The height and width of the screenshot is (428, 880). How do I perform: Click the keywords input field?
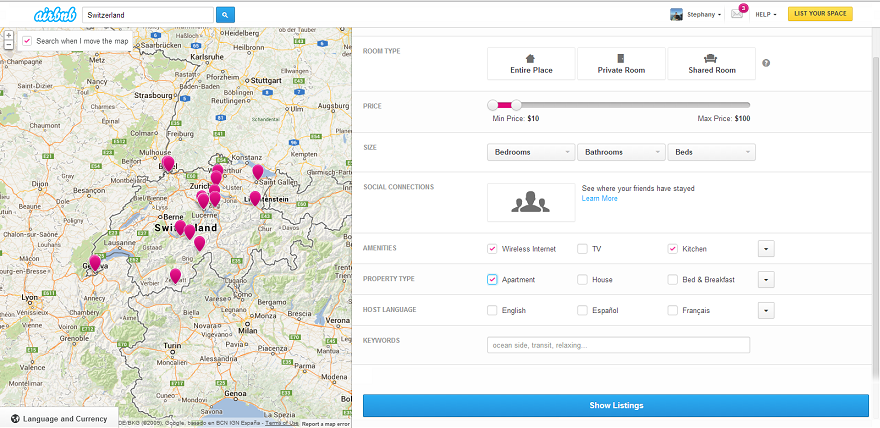tap(618, 345)
